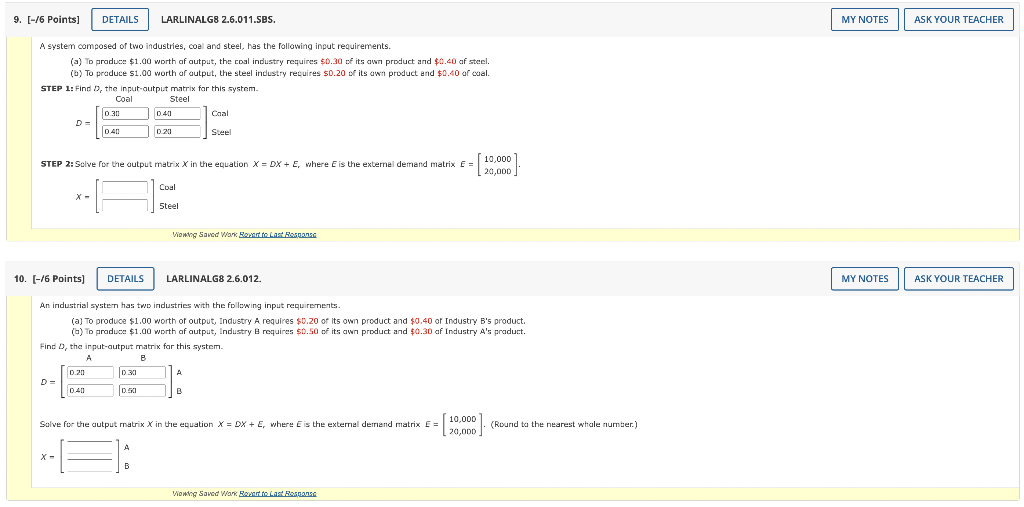Open DETAILS for question 10

125,279
